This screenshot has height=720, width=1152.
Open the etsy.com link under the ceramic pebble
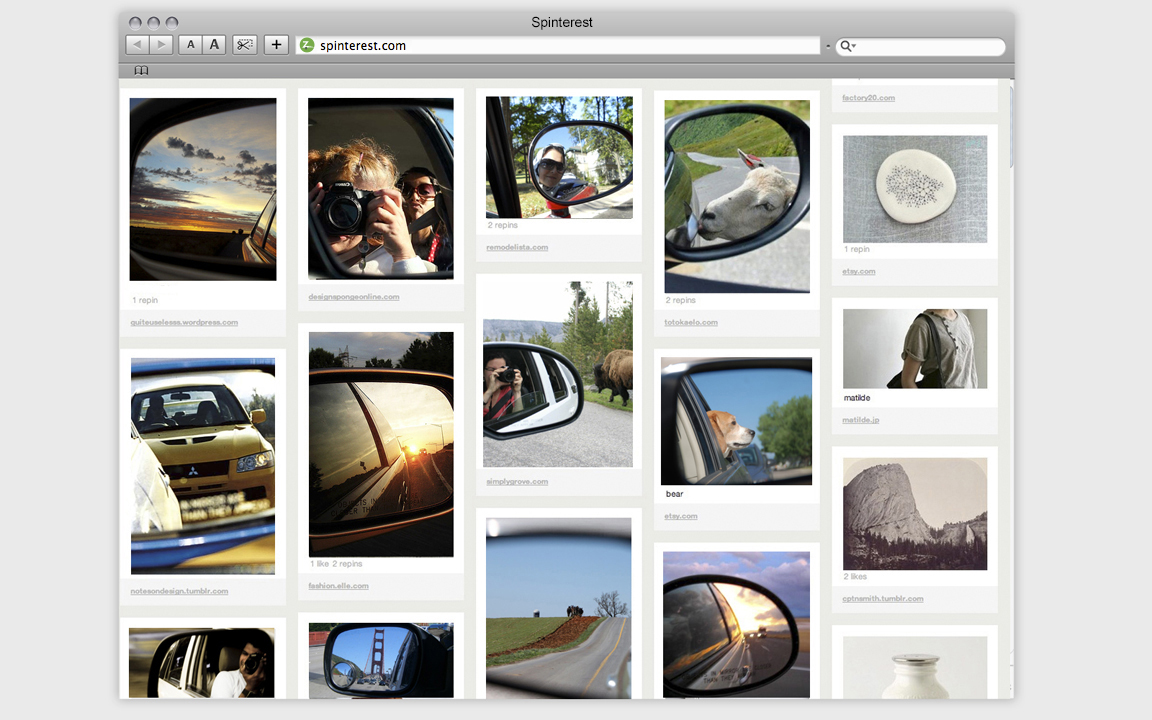(859, 272)
